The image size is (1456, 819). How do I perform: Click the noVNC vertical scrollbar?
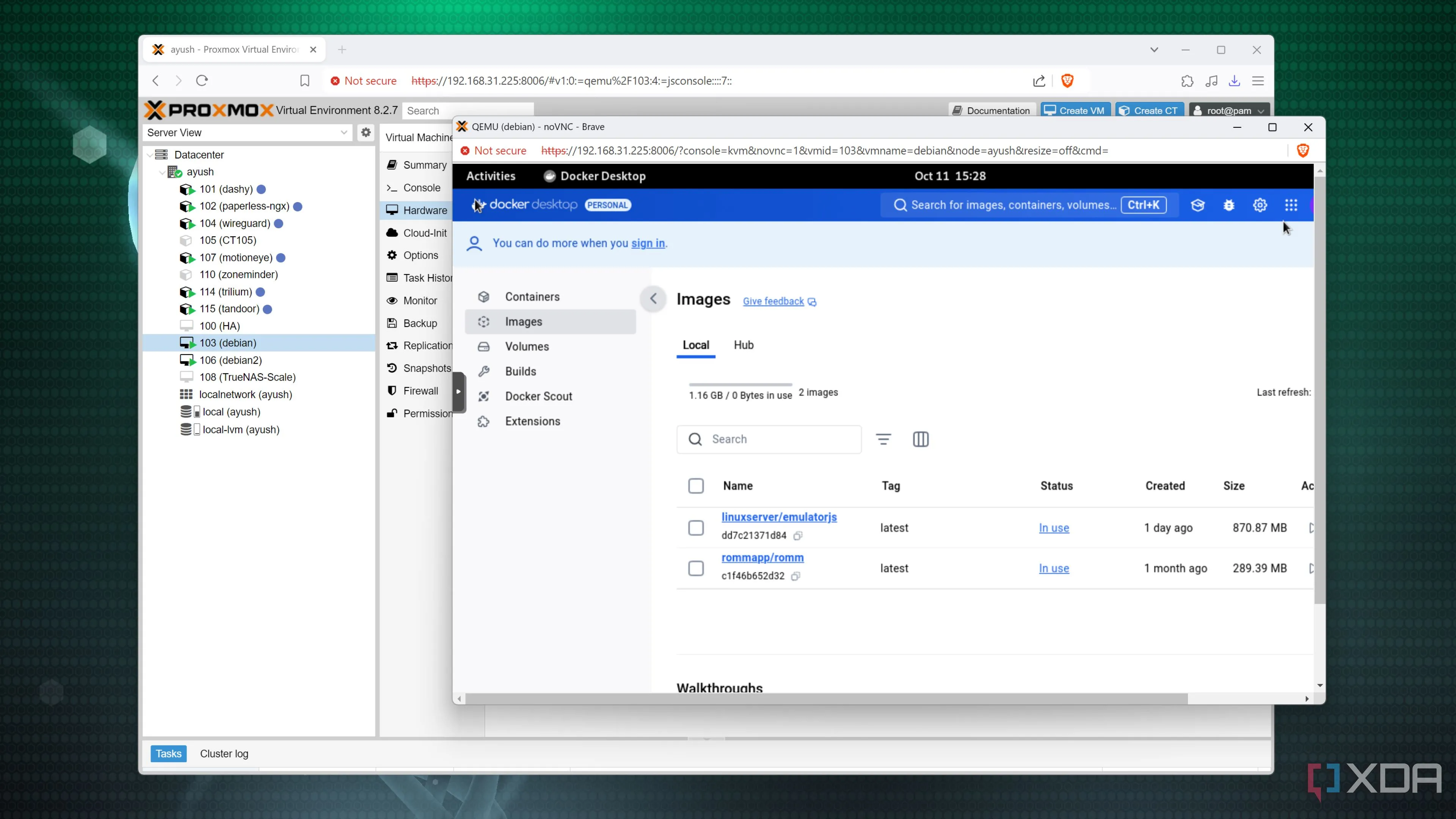click(x=1319, y=390)
